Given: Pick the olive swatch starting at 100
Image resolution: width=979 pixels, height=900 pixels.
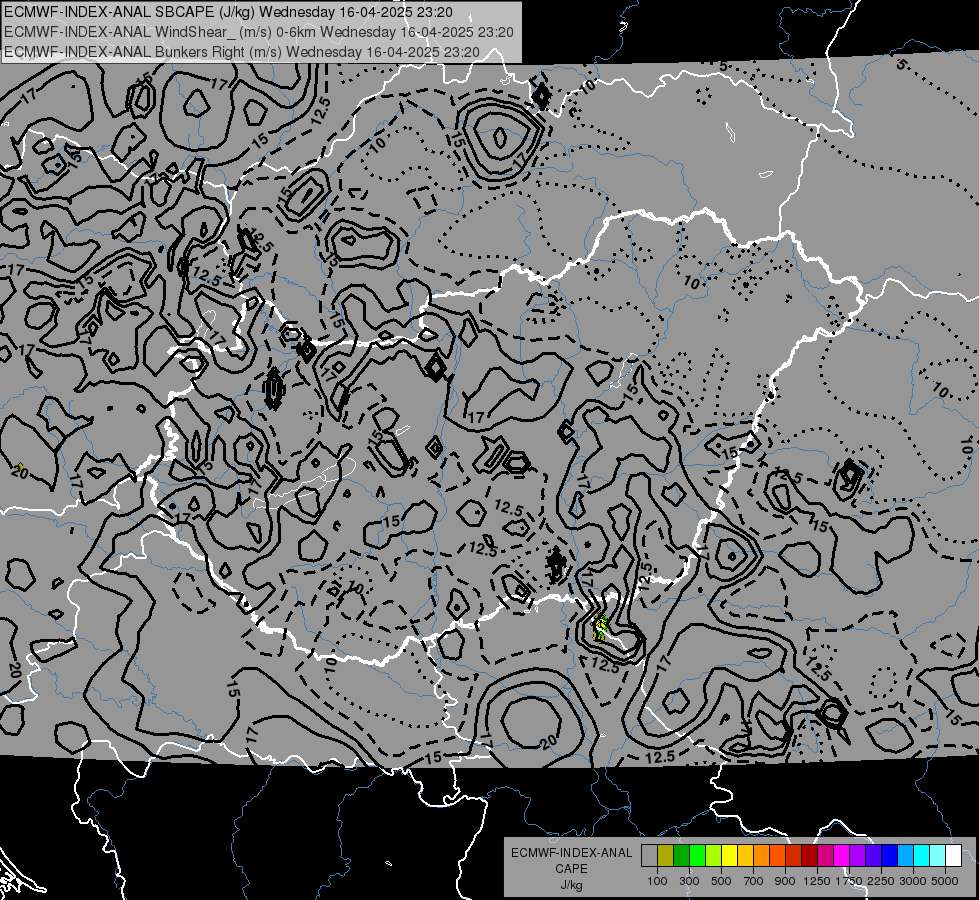Looking at the screenshot, I should [666, 856].
